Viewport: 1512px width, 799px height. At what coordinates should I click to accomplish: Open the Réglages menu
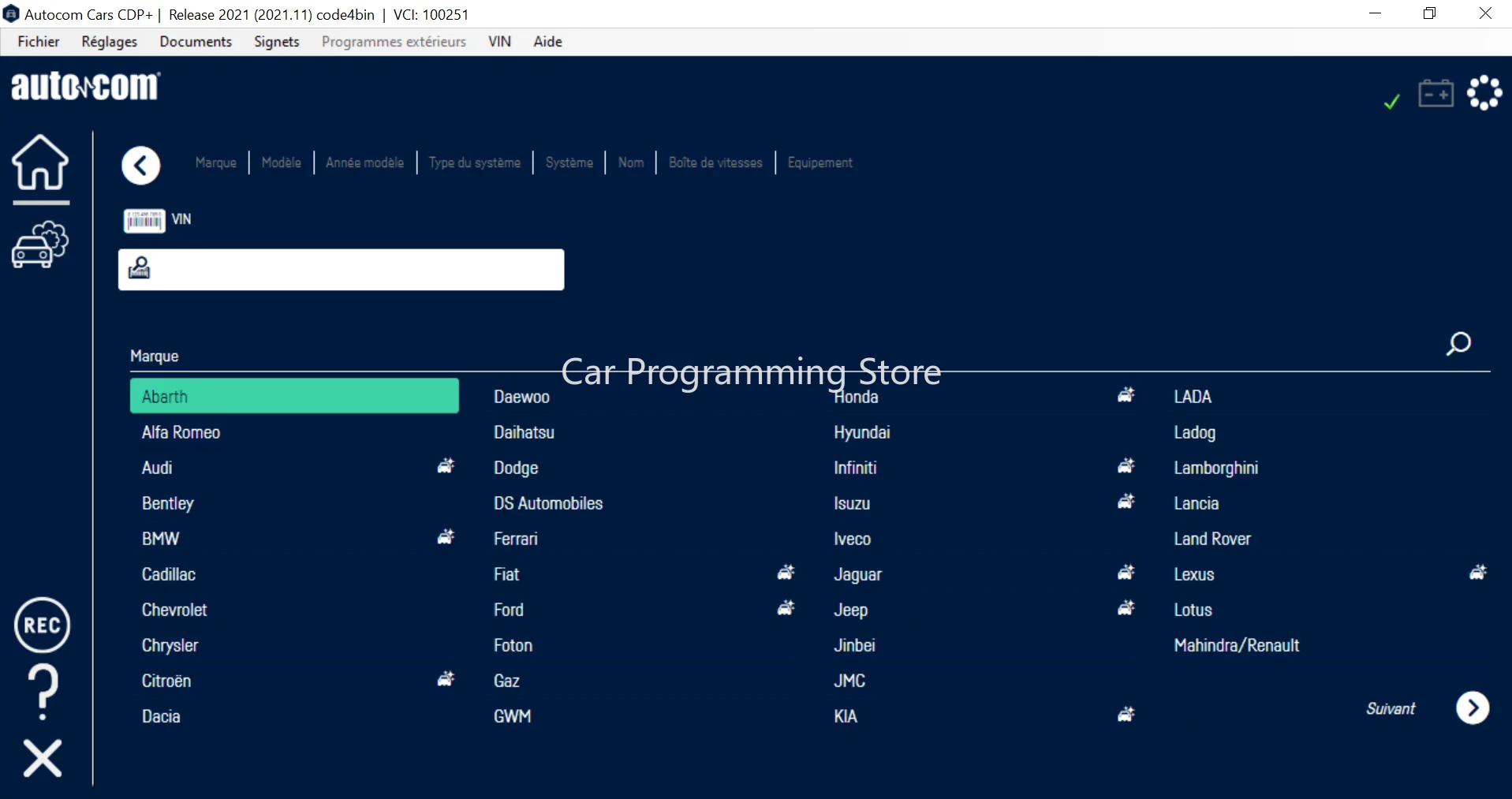point(110,42)
